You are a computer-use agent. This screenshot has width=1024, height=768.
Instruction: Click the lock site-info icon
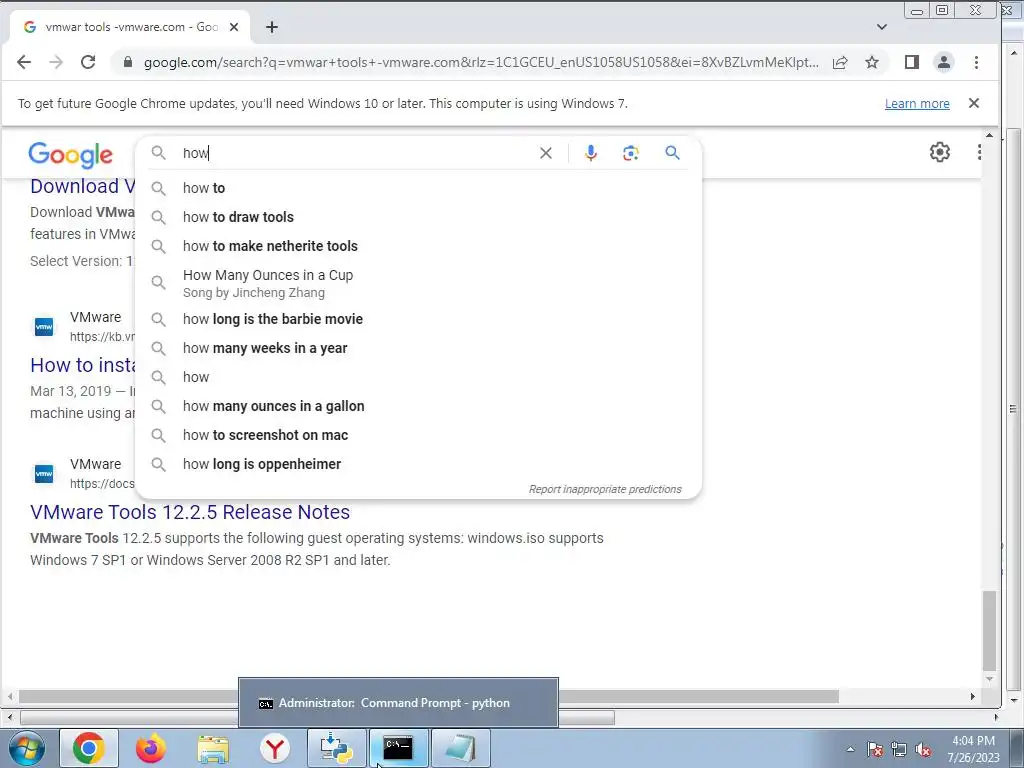tap(128, 62)
